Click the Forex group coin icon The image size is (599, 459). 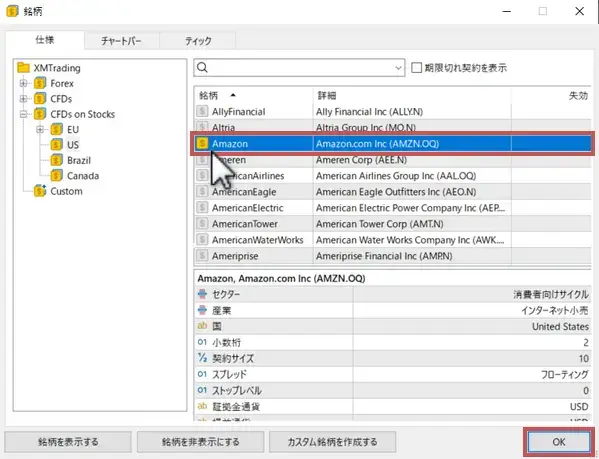coord(40,83)
